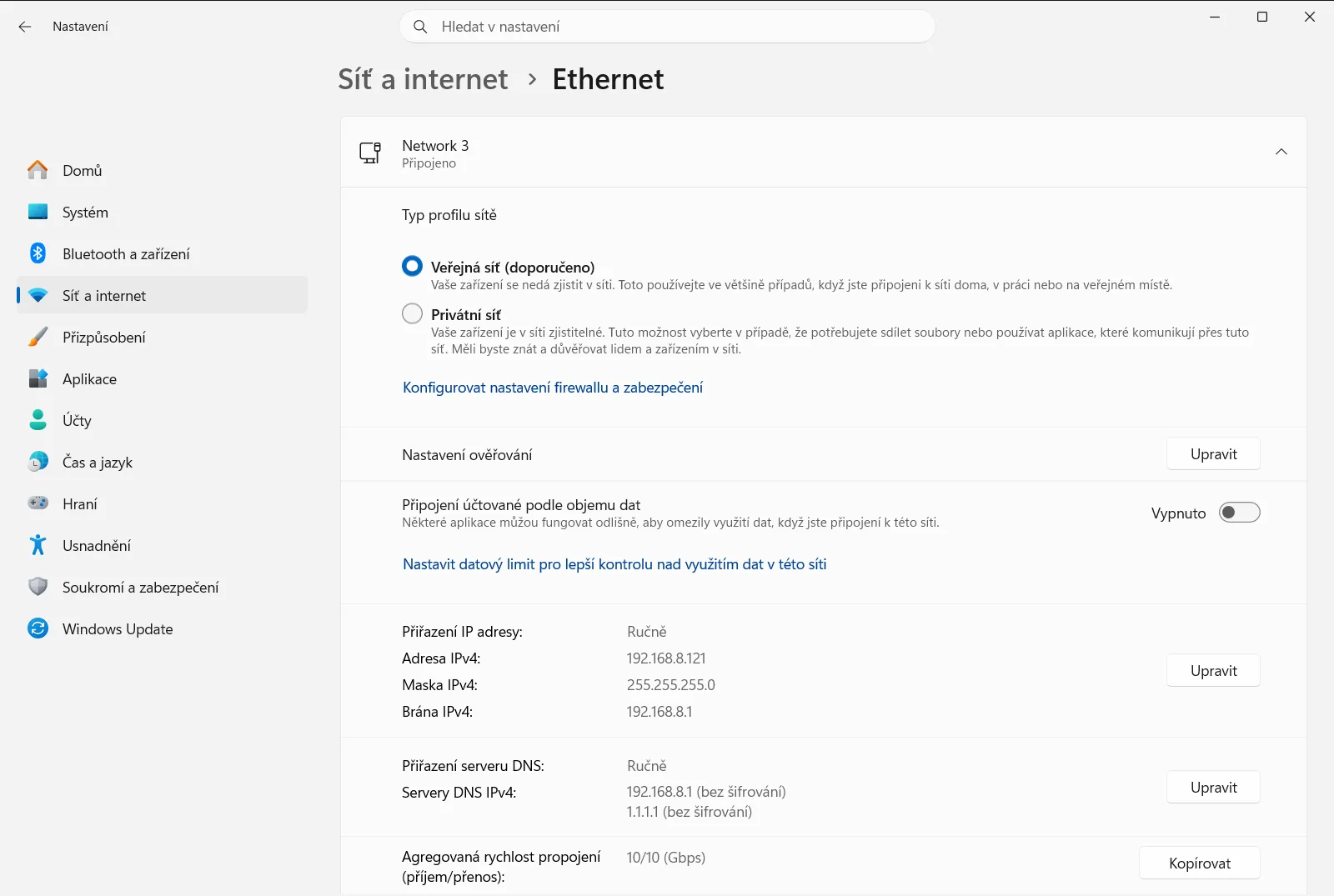Screen dimensions: 1334x896
Task: Open the Aplikace settings category
Action: coord(163,378)
